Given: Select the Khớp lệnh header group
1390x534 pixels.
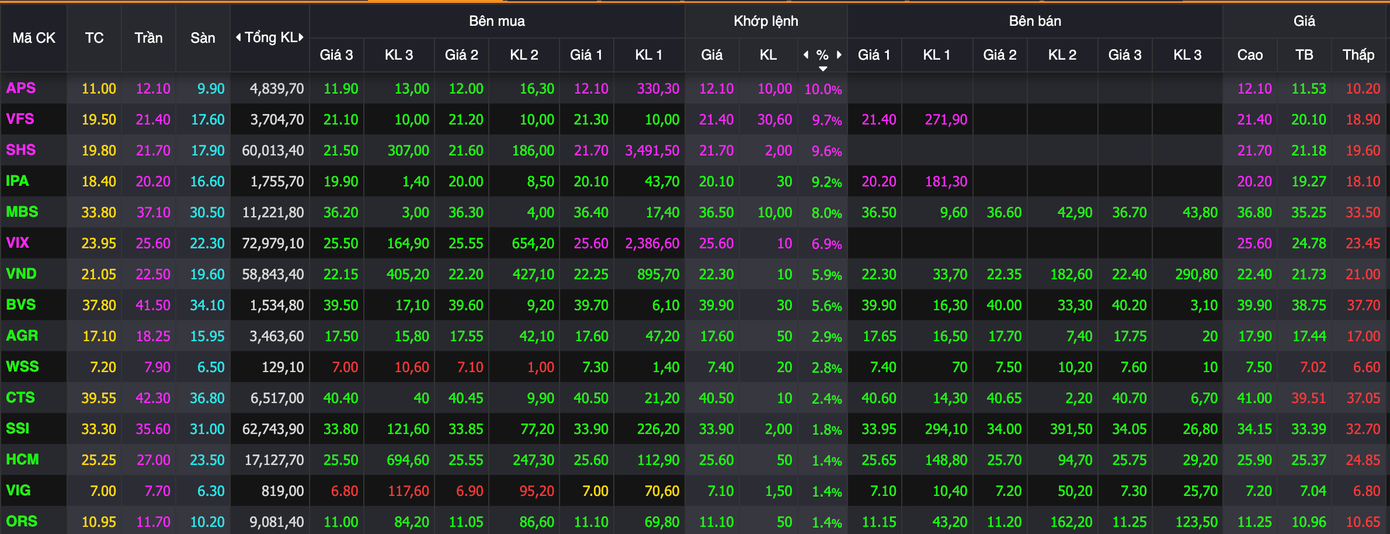Looking at the screenshot, I should [766, 21].
